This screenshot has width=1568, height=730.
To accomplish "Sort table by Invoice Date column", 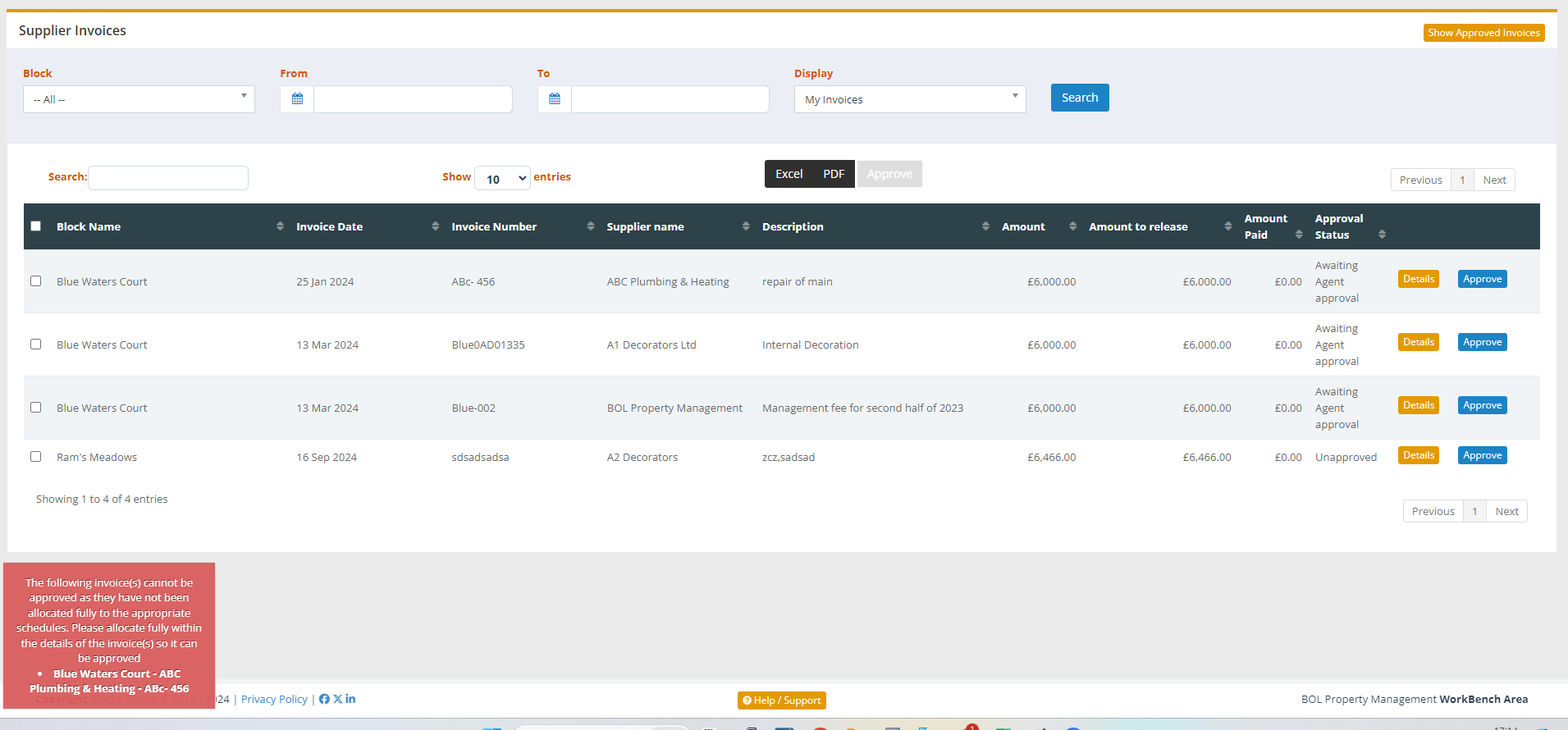I will [329, 227].
